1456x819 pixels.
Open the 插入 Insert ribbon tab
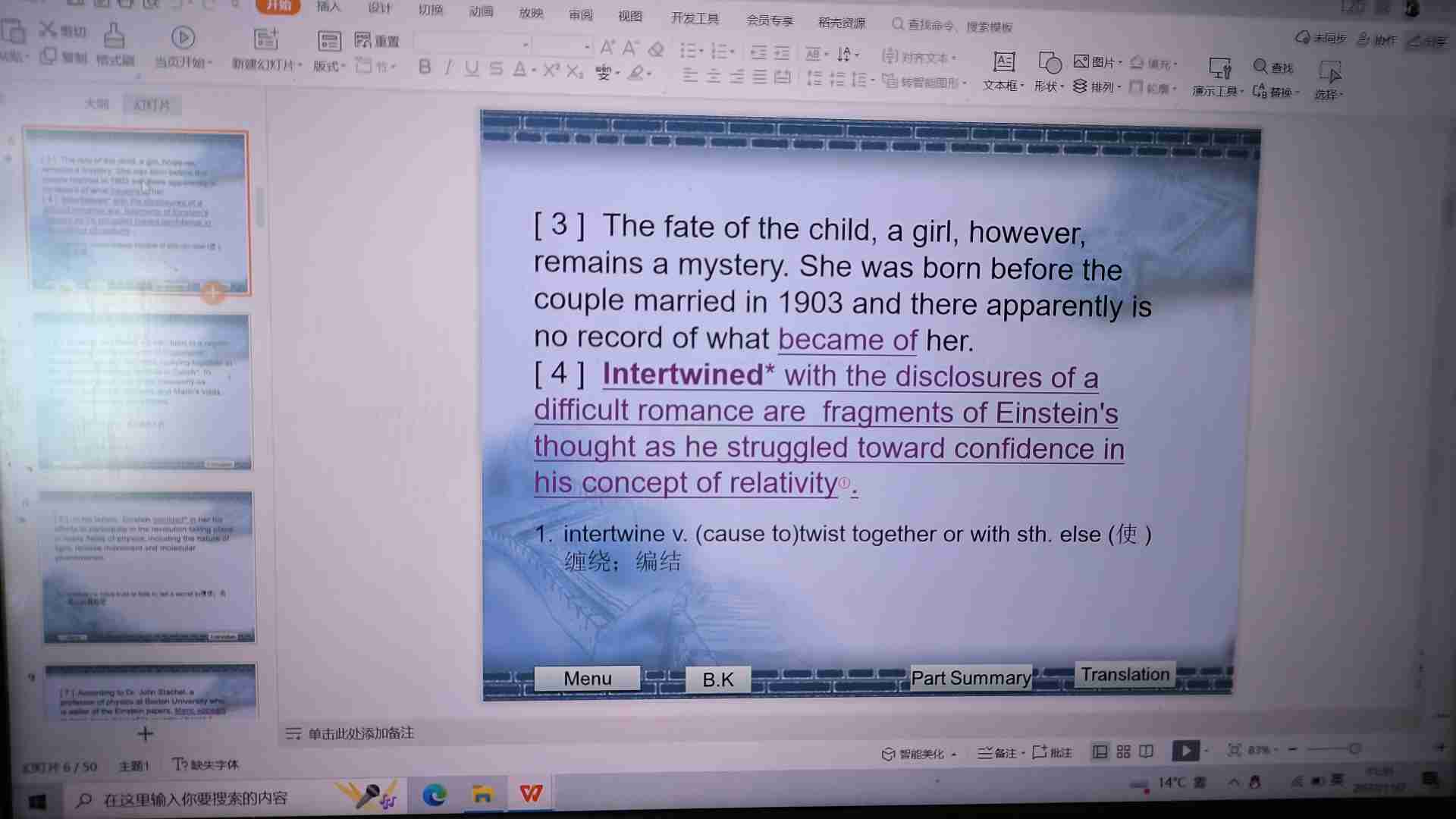(x=328, y=7)
